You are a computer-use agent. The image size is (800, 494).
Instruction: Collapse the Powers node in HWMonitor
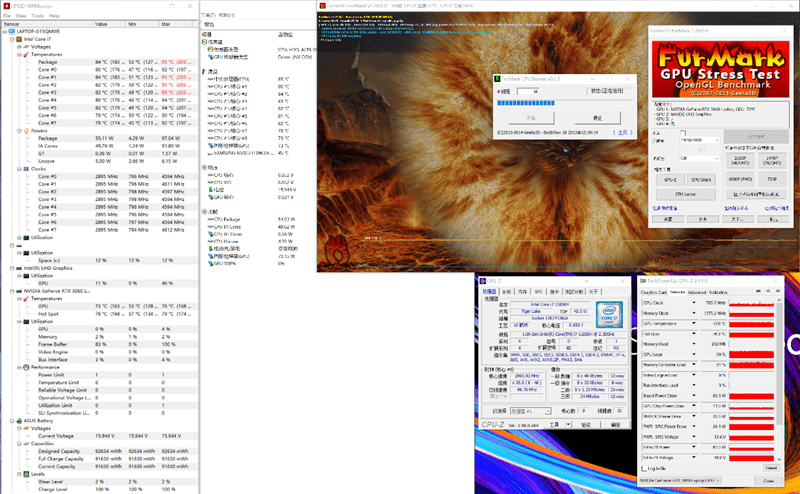19,131
